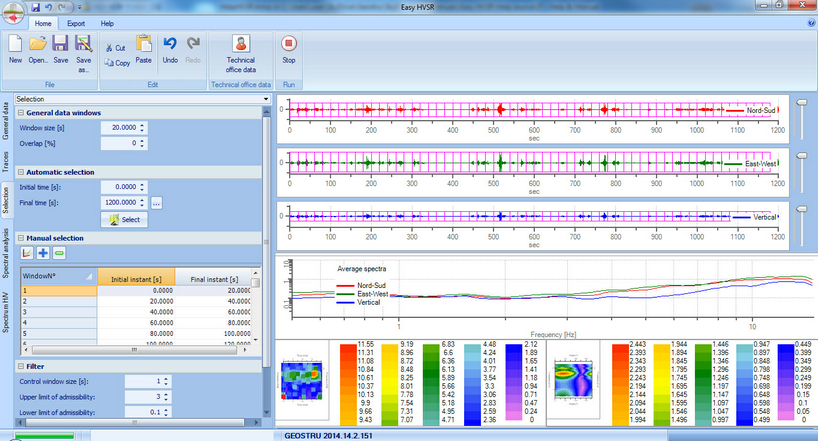Click the quick access save icon

tap(35, 7)
